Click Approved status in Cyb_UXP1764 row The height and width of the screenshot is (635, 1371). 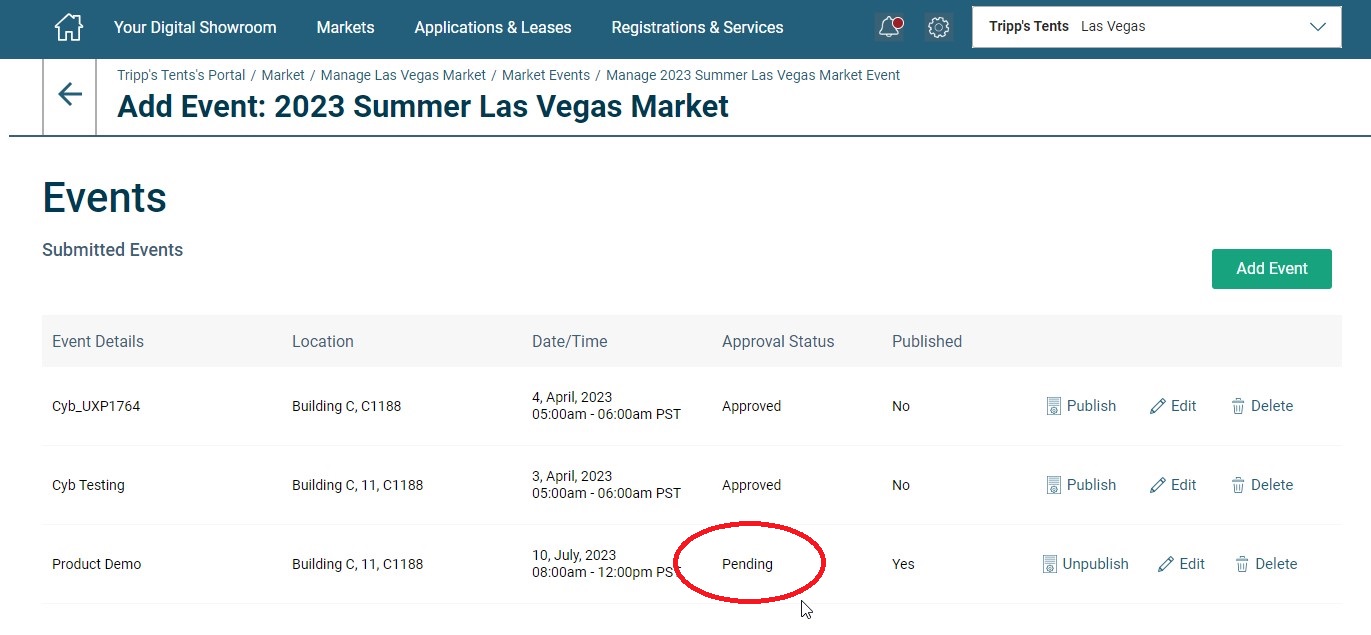751,406
